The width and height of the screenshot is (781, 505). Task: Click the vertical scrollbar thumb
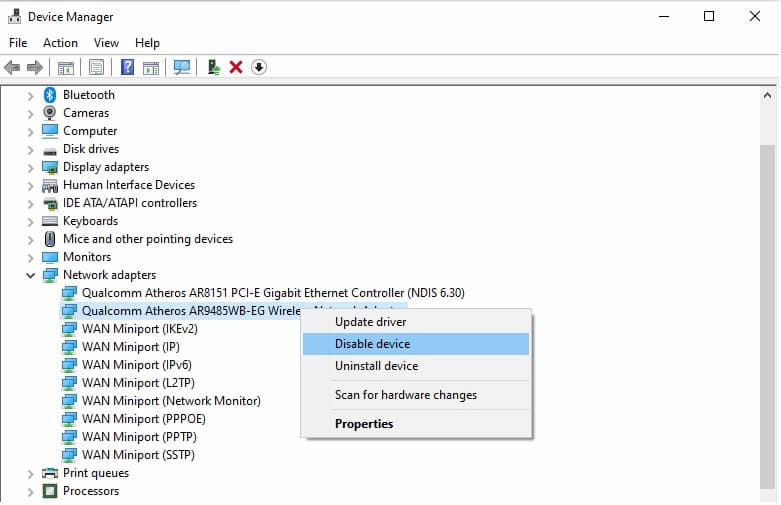pos(767,316)
